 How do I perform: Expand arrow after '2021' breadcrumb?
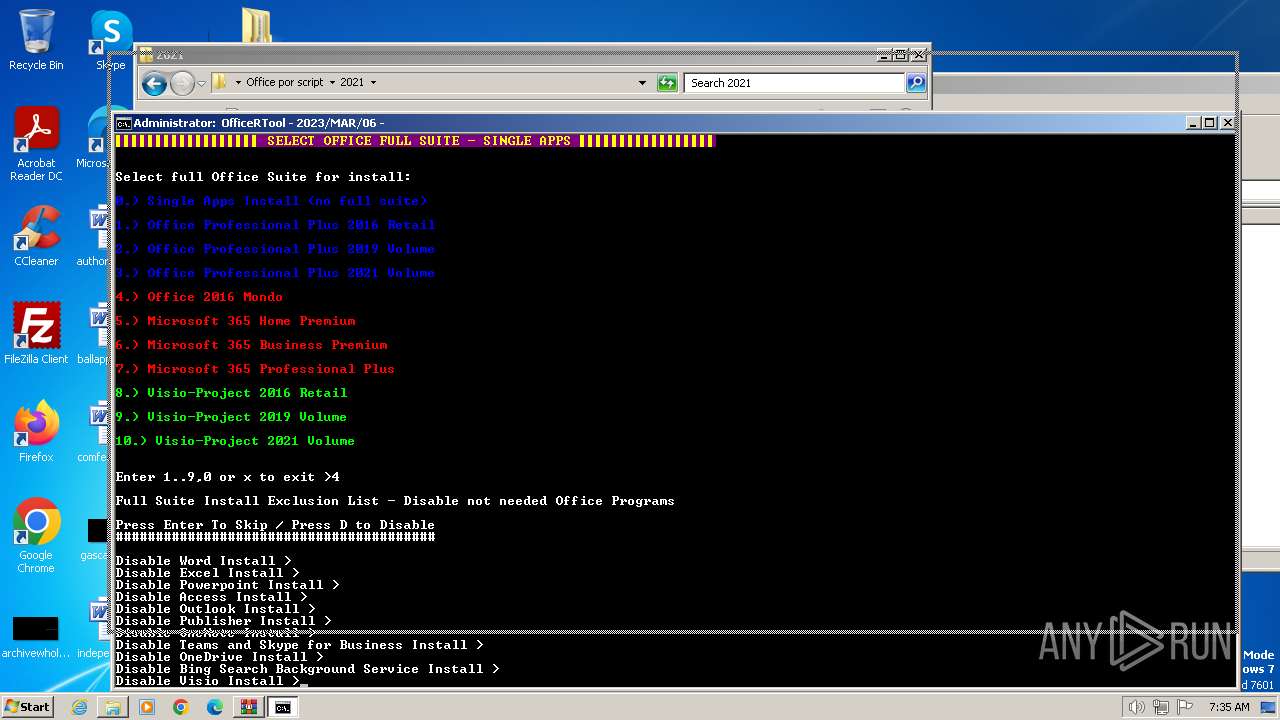coord(373,83)
